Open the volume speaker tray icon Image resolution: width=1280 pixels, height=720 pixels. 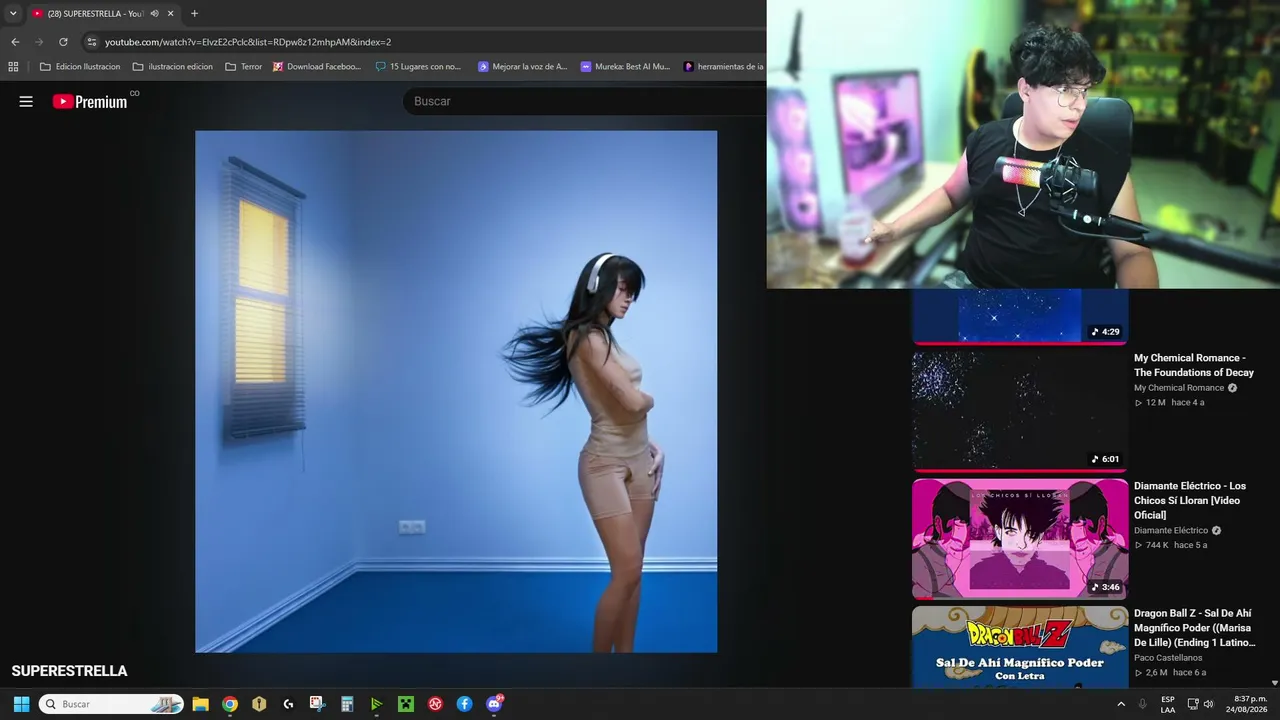(x=1208, y=704)
